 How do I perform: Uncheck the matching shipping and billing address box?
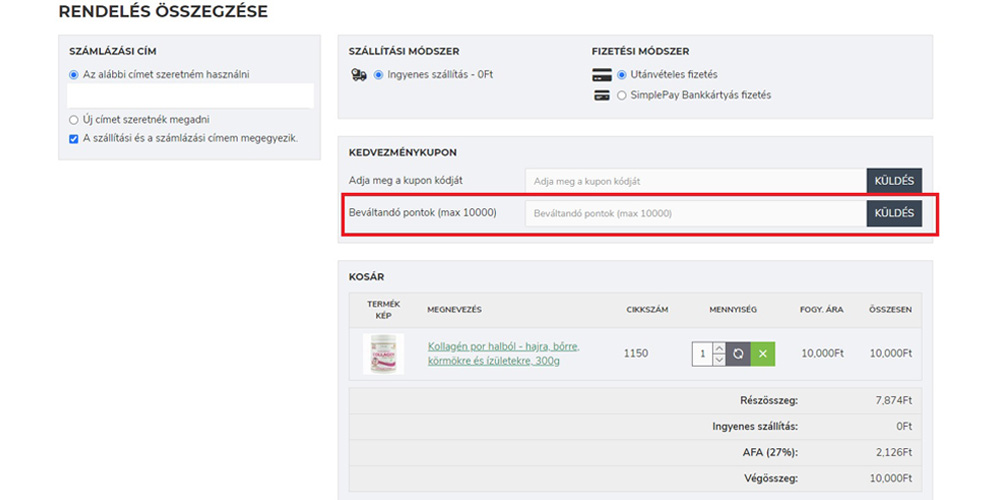pos(74,139)
